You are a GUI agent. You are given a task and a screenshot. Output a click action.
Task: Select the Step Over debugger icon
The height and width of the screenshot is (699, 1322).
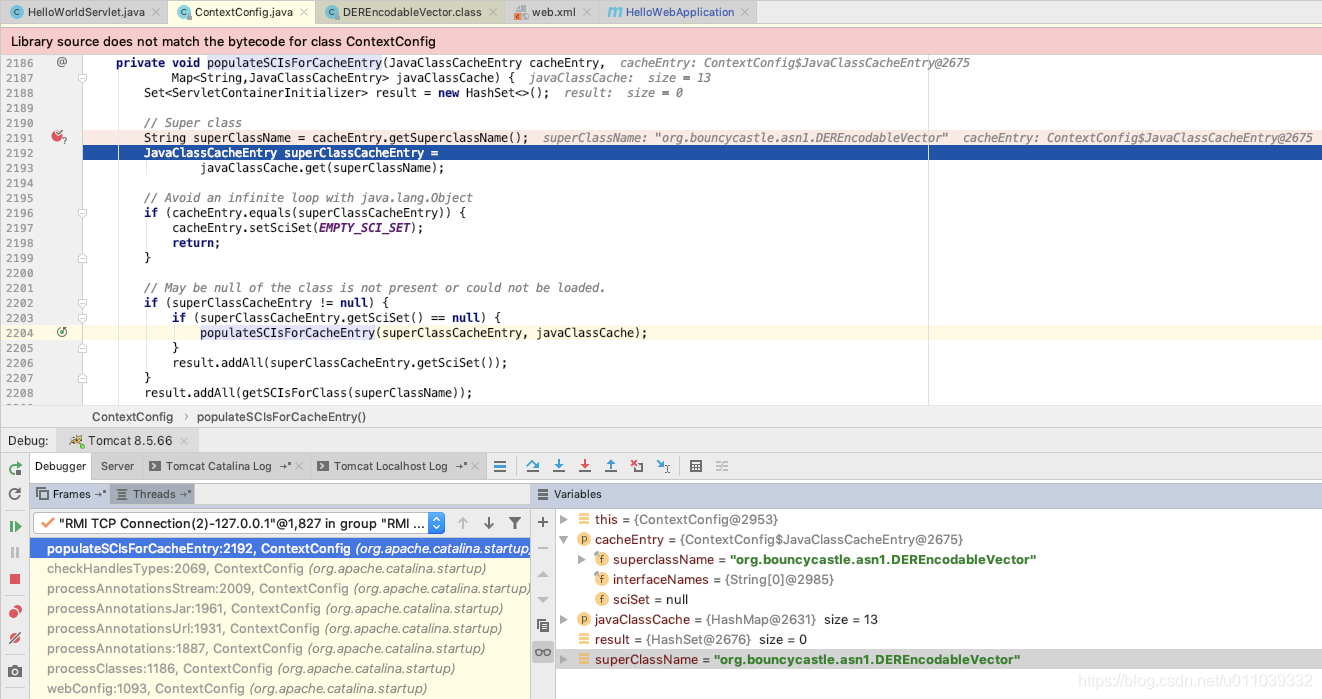533,465
